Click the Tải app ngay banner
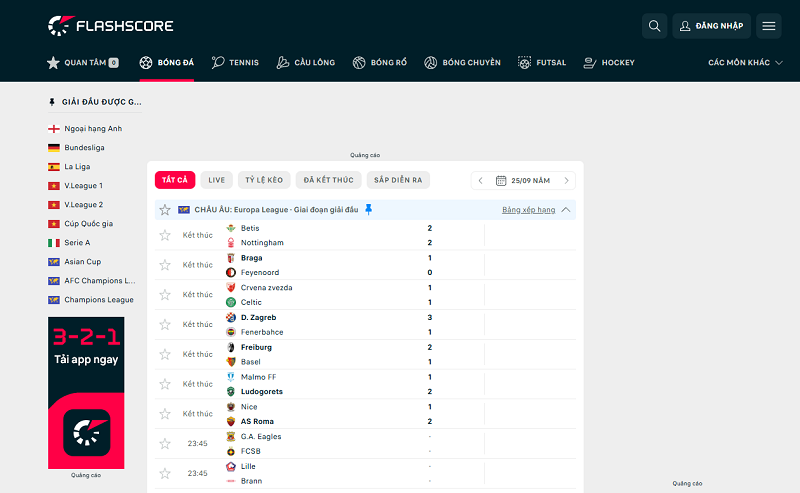Screen dimensions: 800x493 click(x=86, y=393)
